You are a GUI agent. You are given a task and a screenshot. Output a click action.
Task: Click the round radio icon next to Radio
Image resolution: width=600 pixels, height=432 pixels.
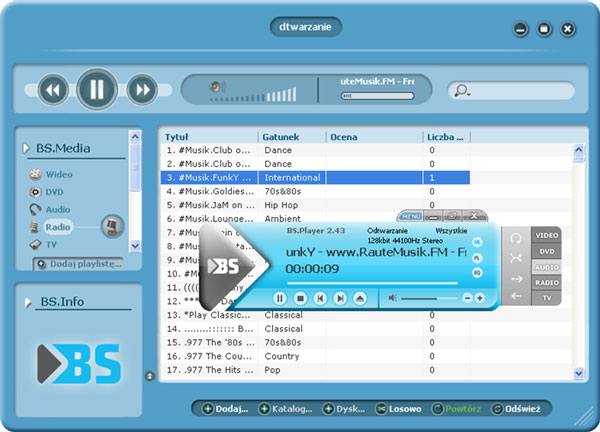point(114,227)
